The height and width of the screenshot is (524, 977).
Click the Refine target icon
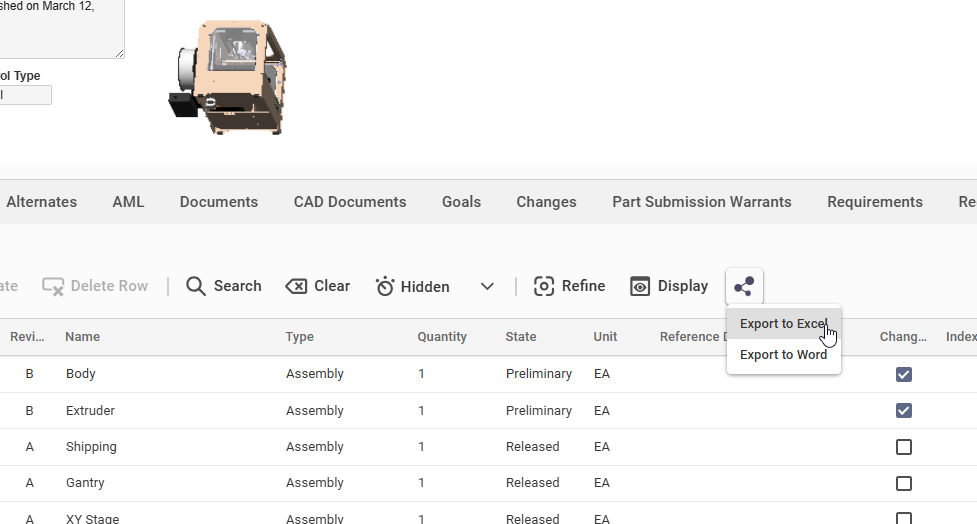(x=544, y=286)
